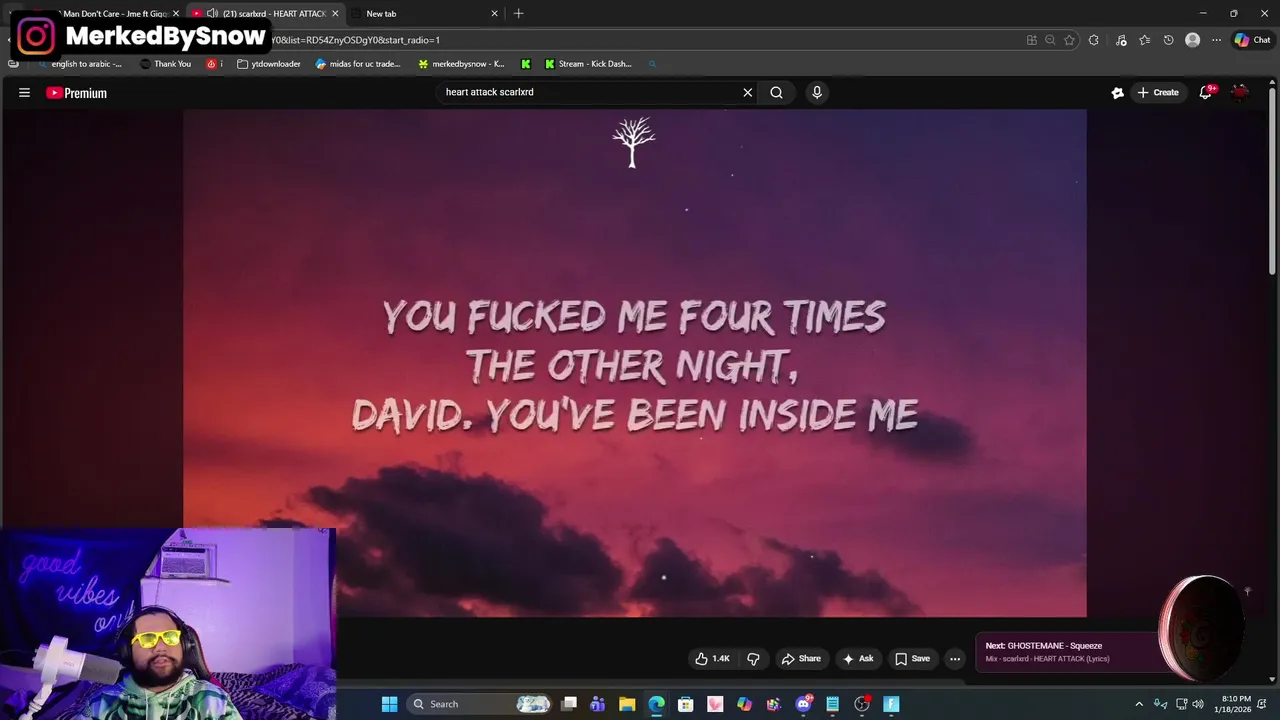Open Microsoft Teams taskbar icon
The height and width of the screenshot is (720, 1280).
pyautogui.click(x=598, y=704)
